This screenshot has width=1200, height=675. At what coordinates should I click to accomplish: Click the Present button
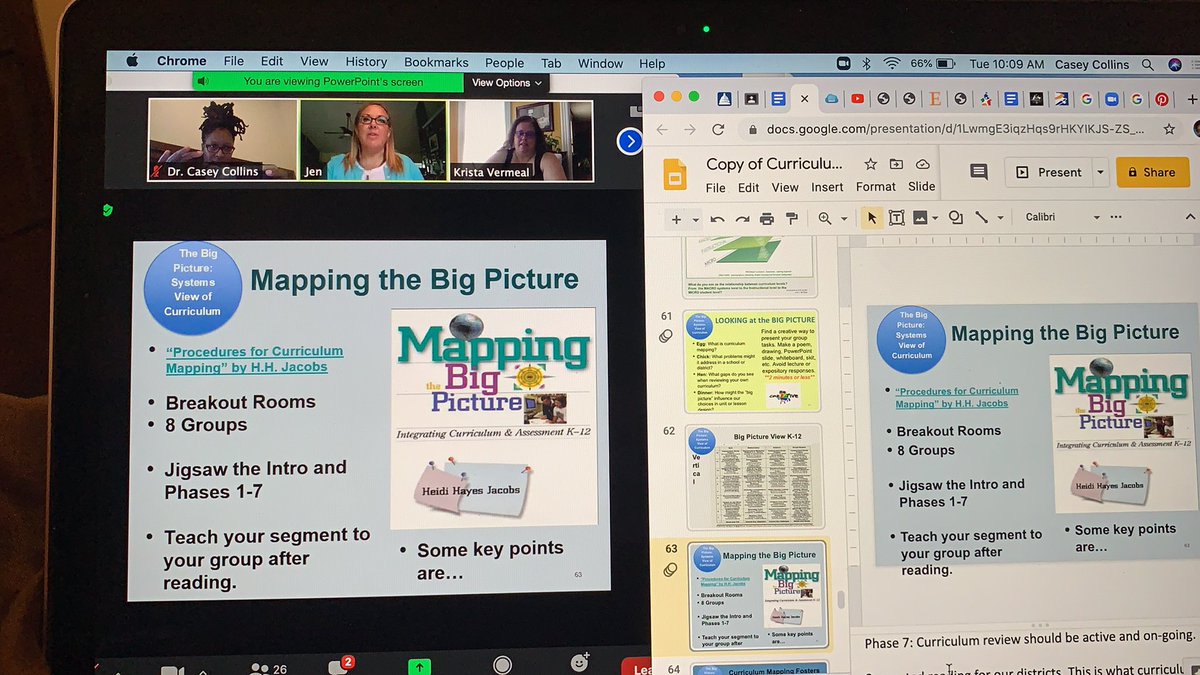coord(1049,172)
